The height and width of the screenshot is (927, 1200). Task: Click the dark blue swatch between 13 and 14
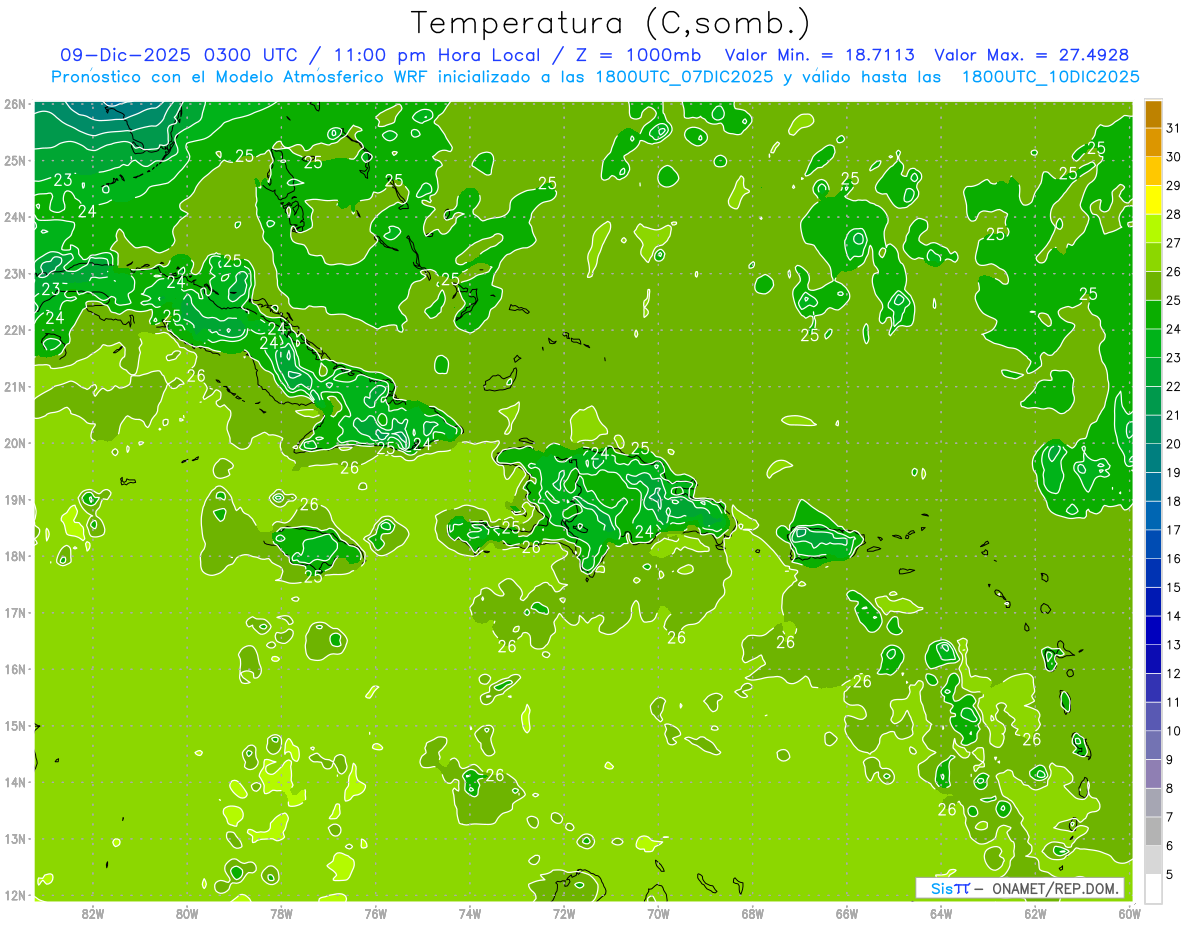[x=1153, y=630]
